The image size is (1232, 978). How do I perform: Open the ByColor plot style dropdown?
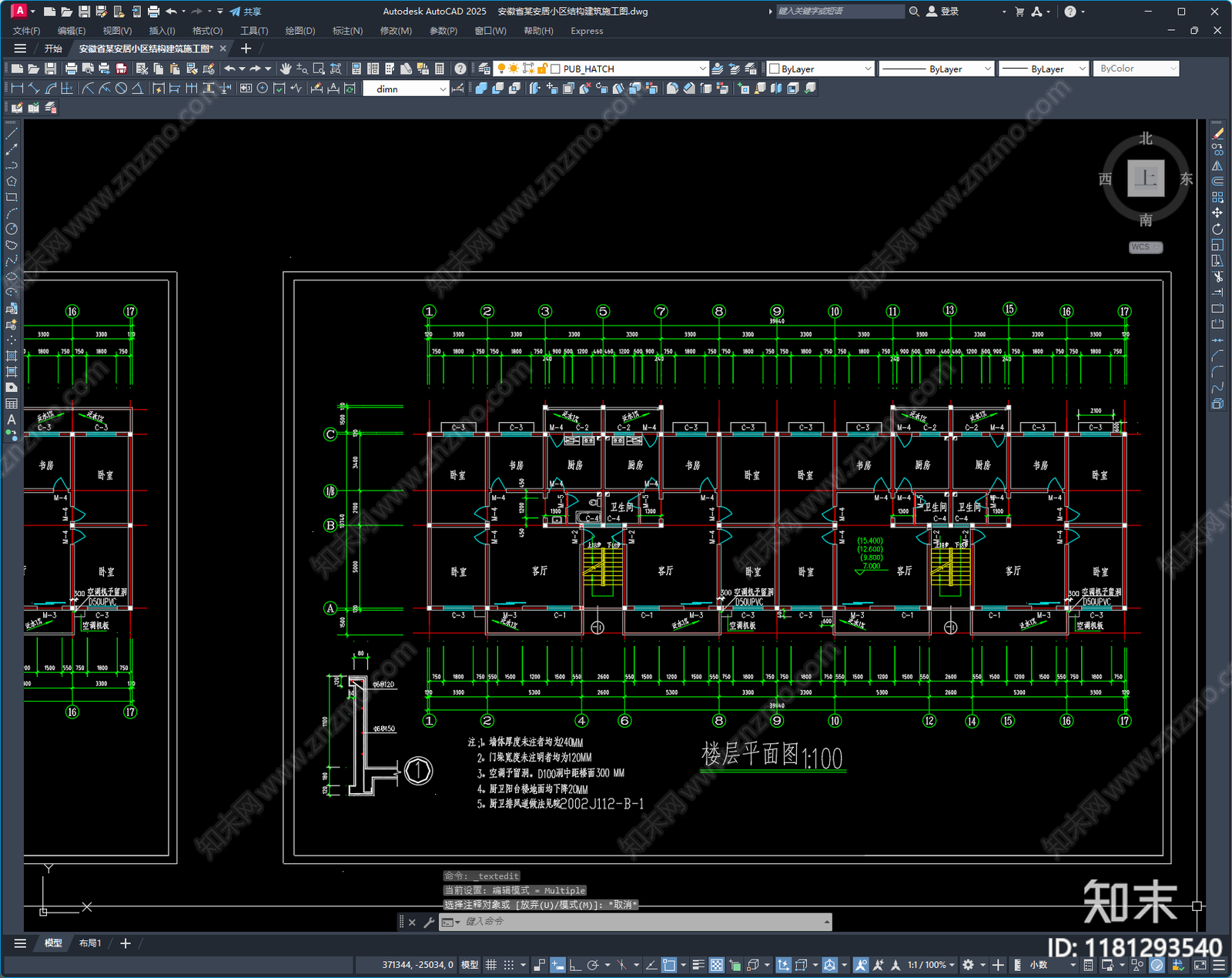(1173, 69)
